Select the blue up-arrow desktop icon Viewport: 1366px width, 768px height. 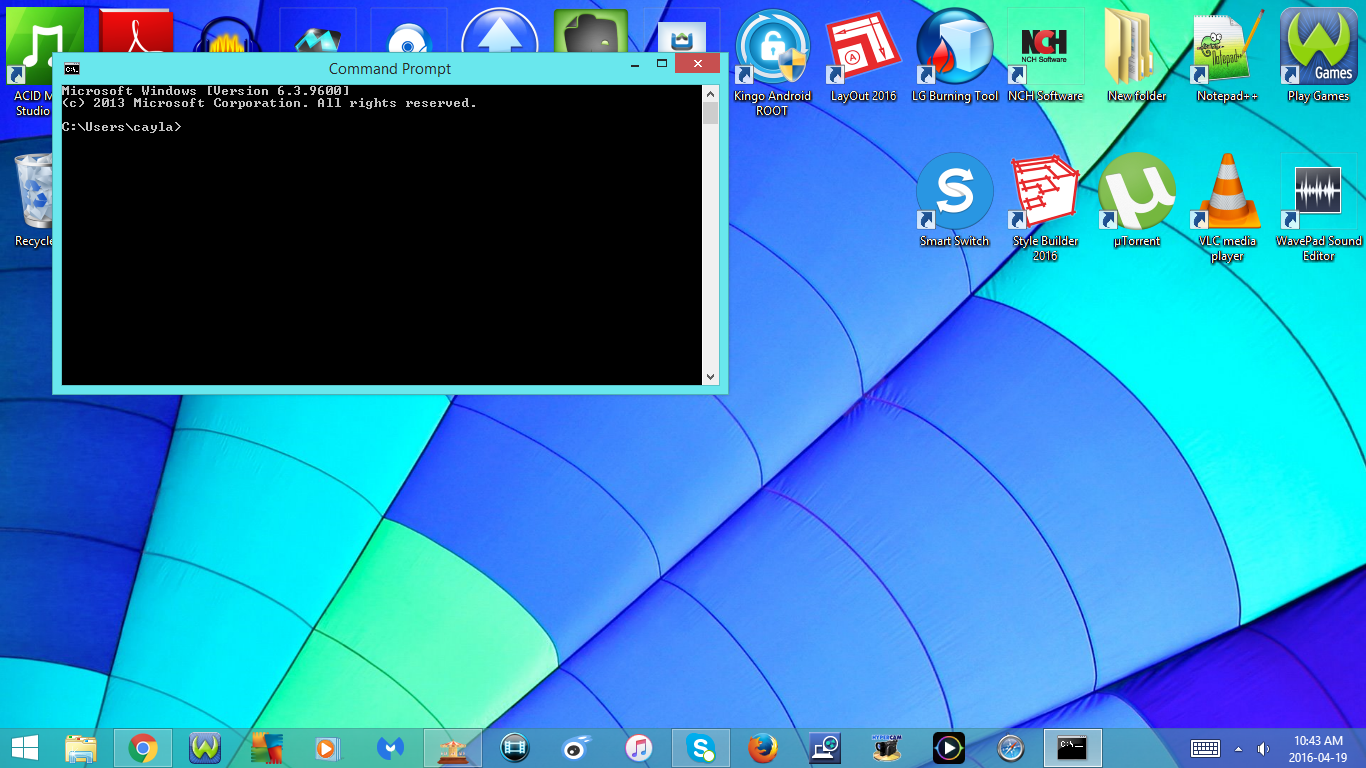(500, 30)
